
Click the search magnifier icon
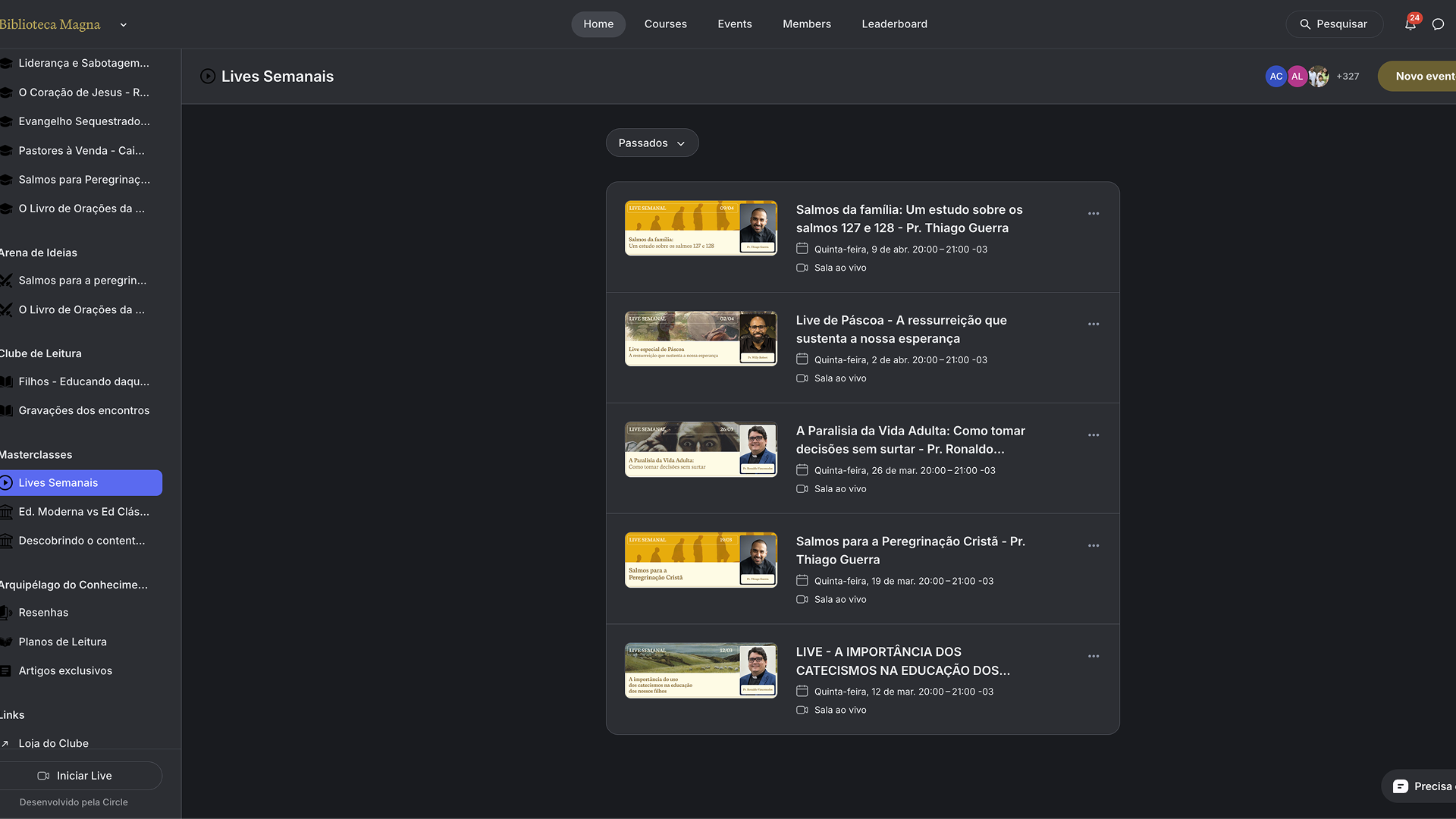click(x=1305, y=24)
